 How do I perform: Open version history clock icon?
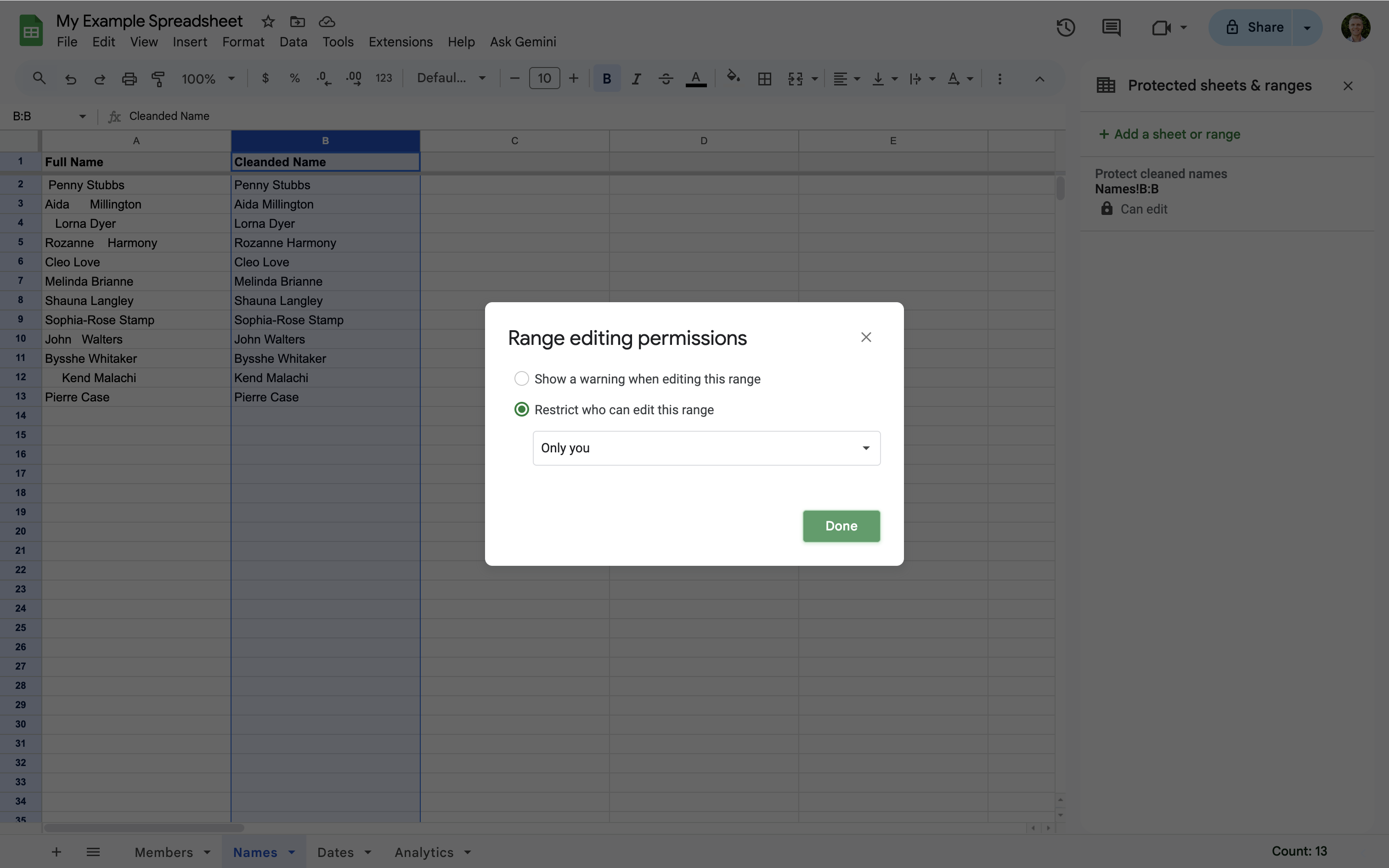point(1065,28)
